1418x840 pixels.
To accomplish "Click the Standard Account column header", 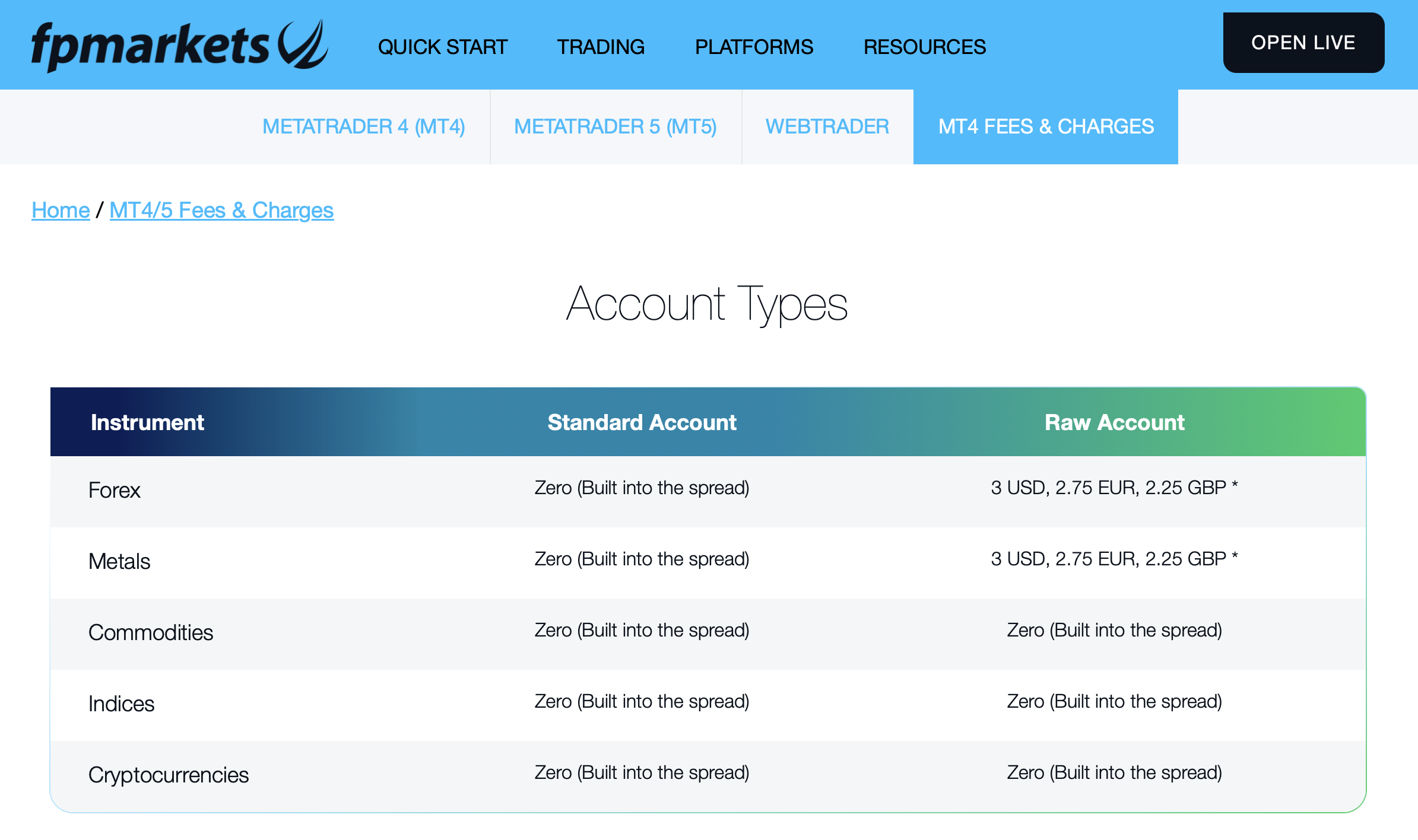I will tap(642, 422).
